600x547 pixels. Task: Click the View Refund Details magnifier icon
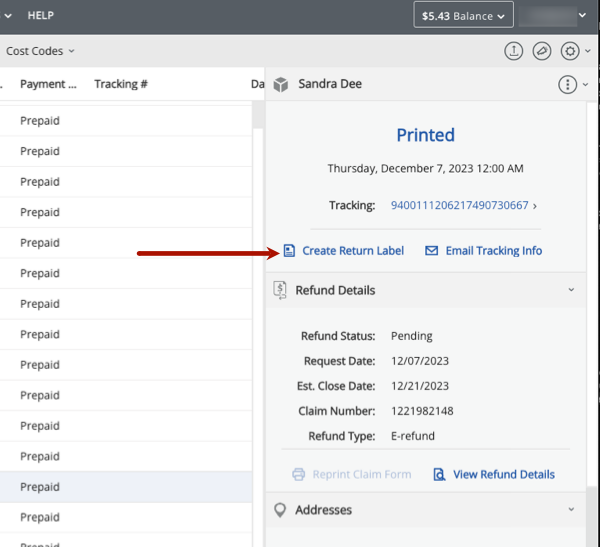point(439,475)
